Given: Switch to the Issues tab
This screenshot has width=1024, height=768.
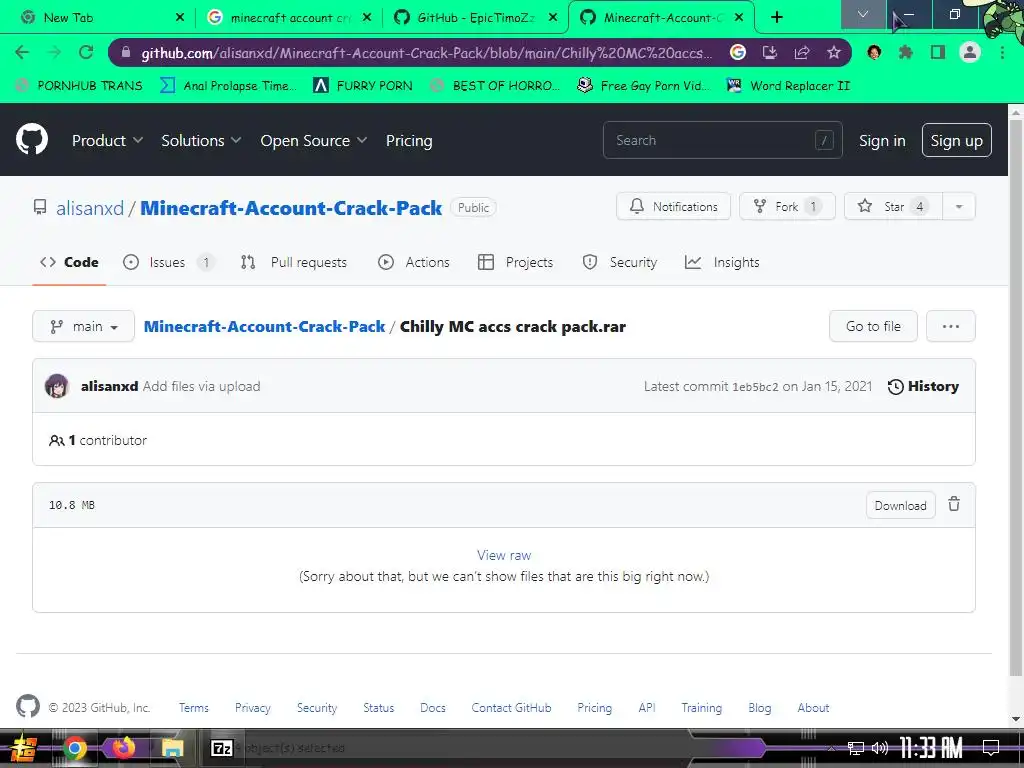Looking at the screenshot, I should (x=168, y=262).
